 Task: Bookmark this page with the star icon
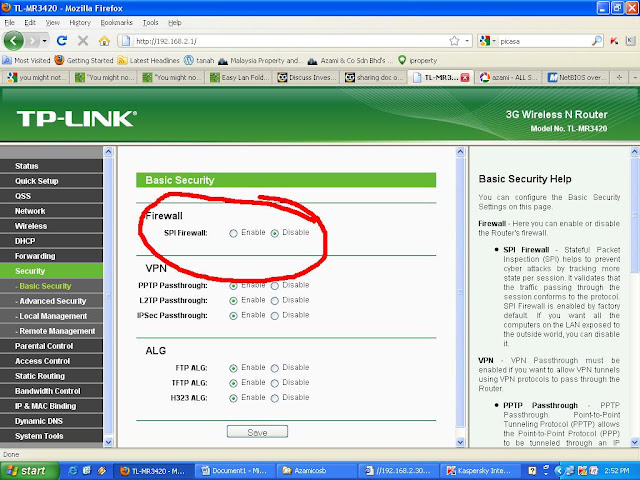454,41
